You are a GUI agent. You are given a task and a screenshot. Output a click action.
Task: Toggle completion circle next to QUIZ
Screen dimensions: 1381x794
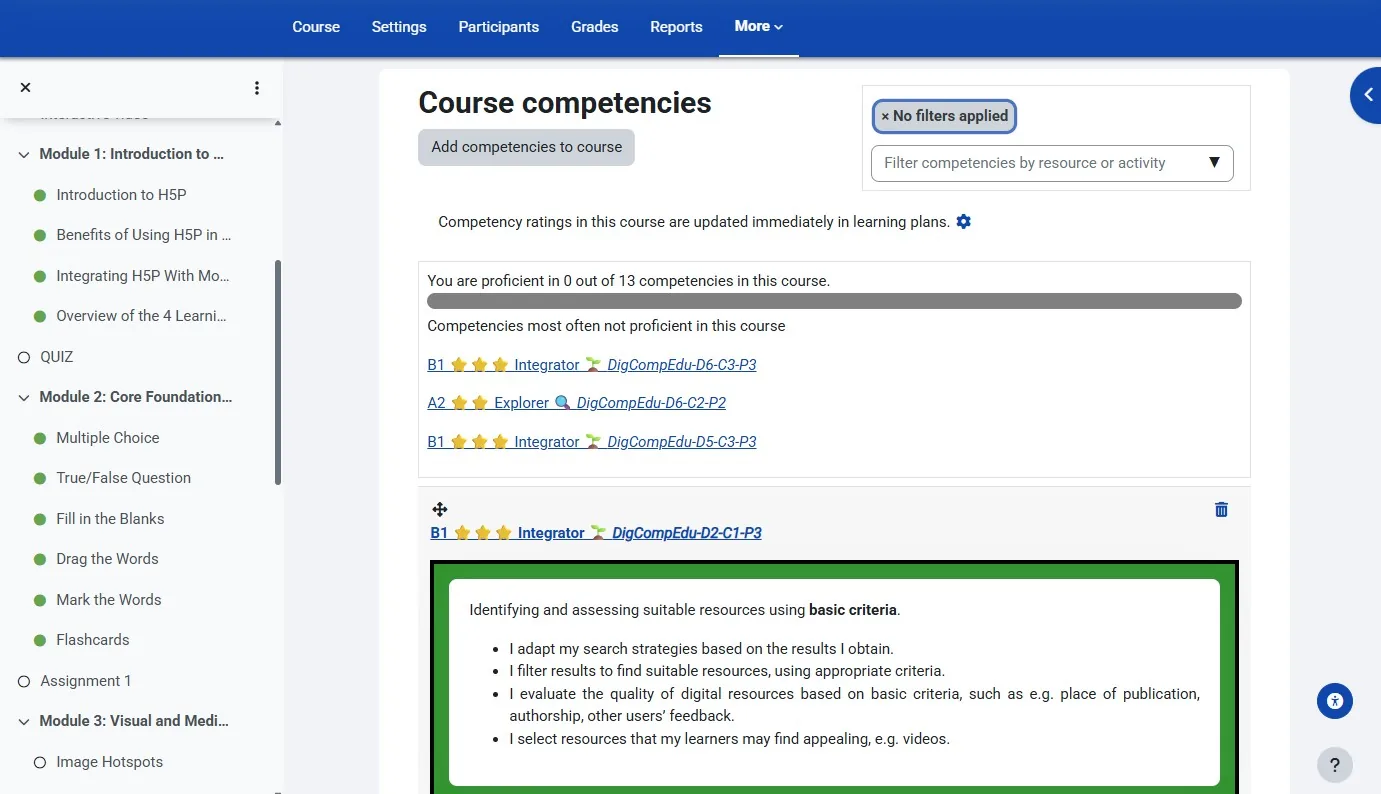pos(22,356)
